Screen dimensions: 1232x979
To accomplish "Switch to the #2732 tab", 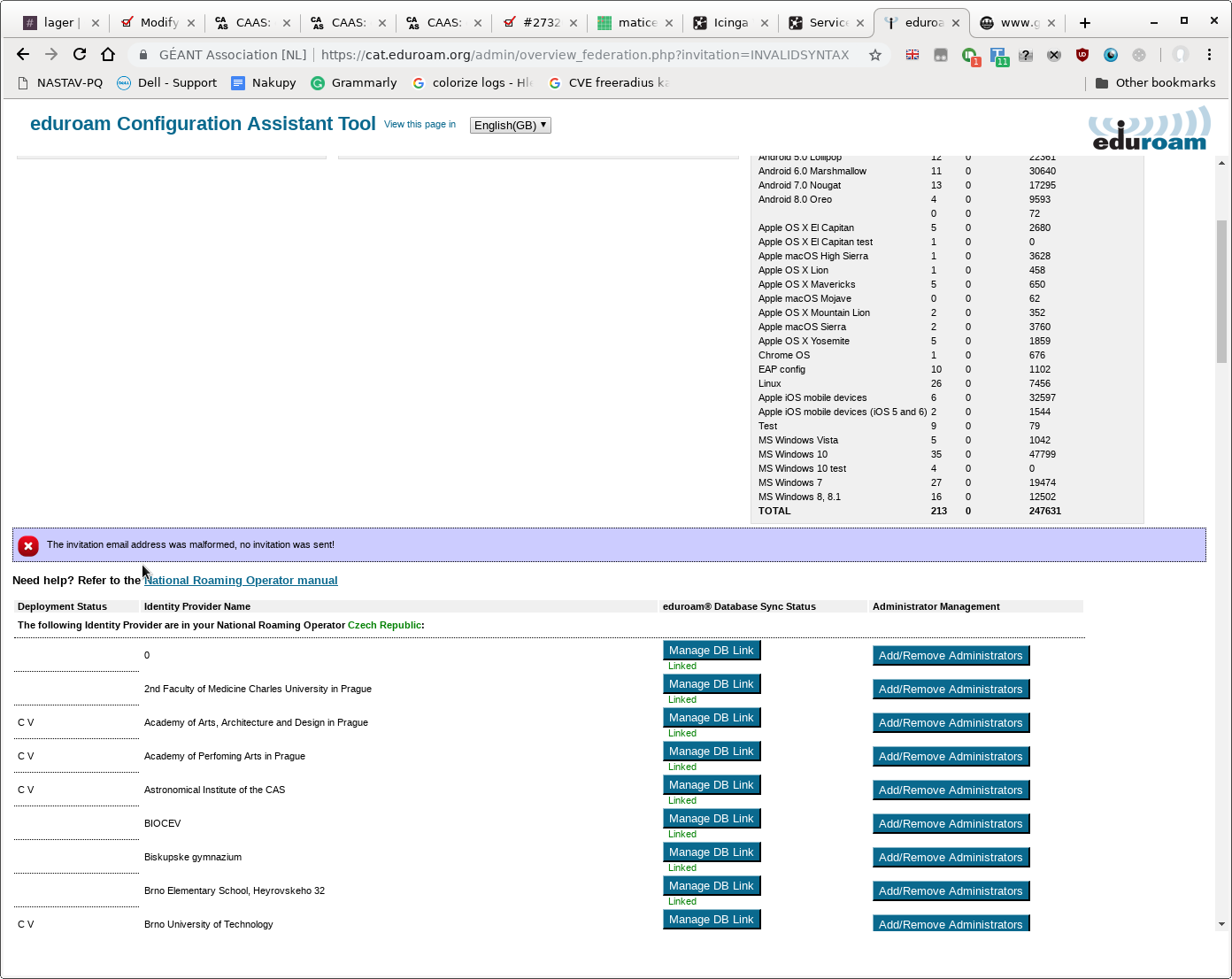I will click(x=540, y=23).
